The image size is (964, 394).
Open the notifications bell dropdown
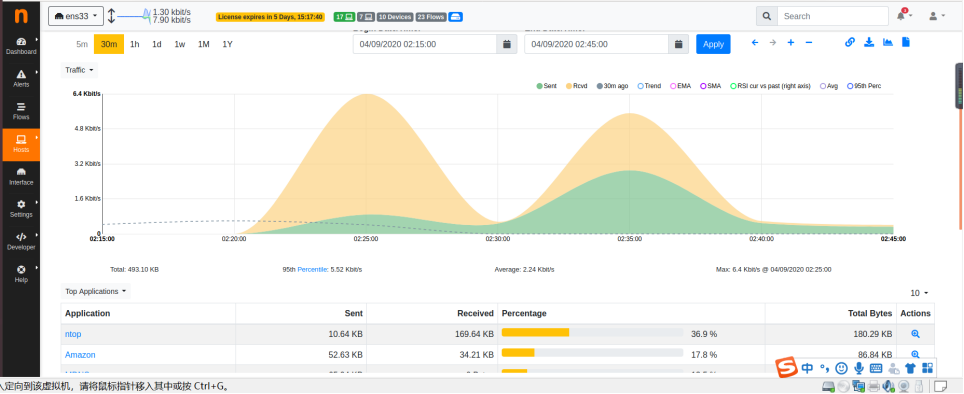pyautogui.click(x=904, y=16)
